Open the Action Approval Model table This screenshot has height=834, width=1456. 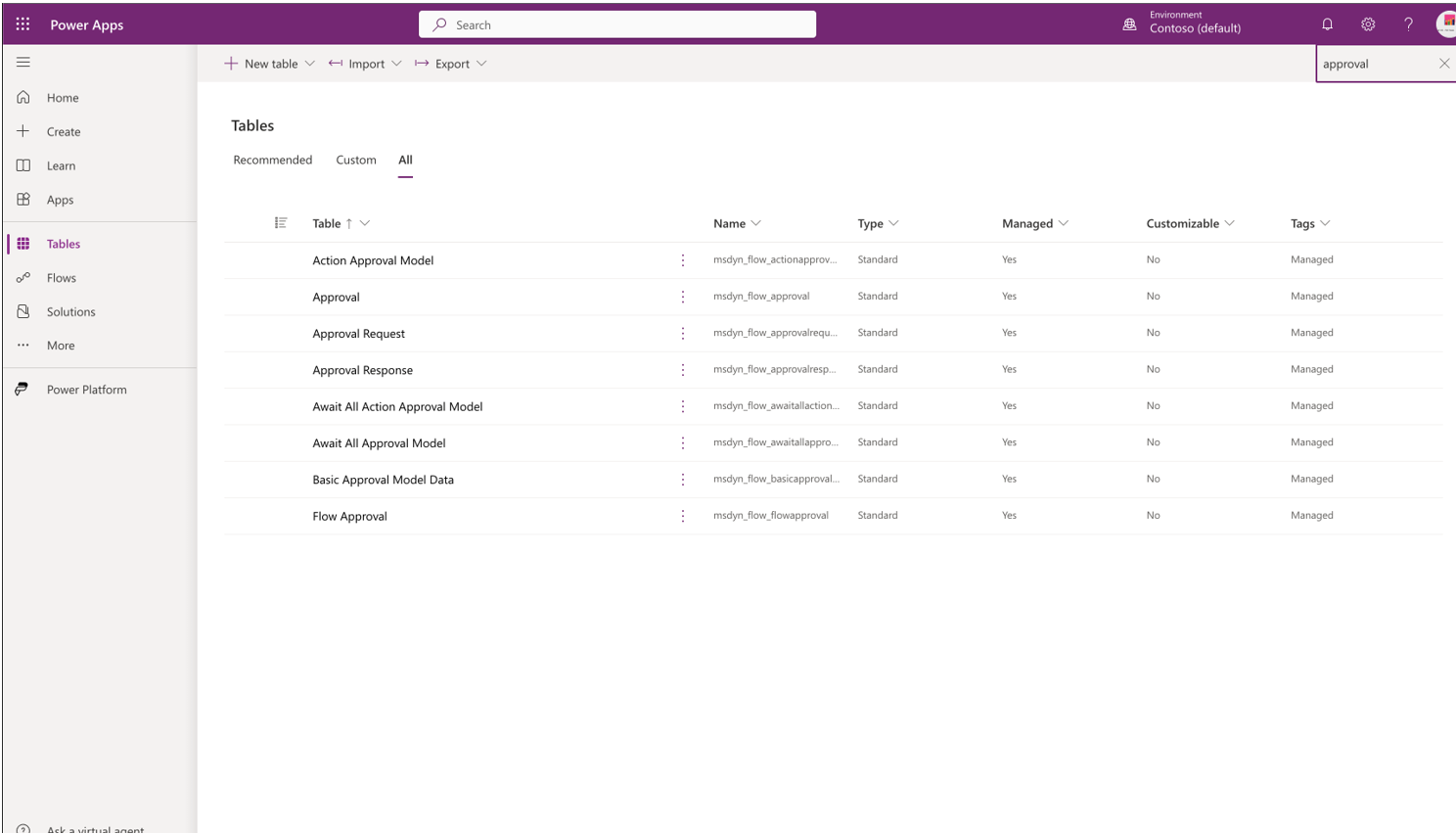pos(373,260)
